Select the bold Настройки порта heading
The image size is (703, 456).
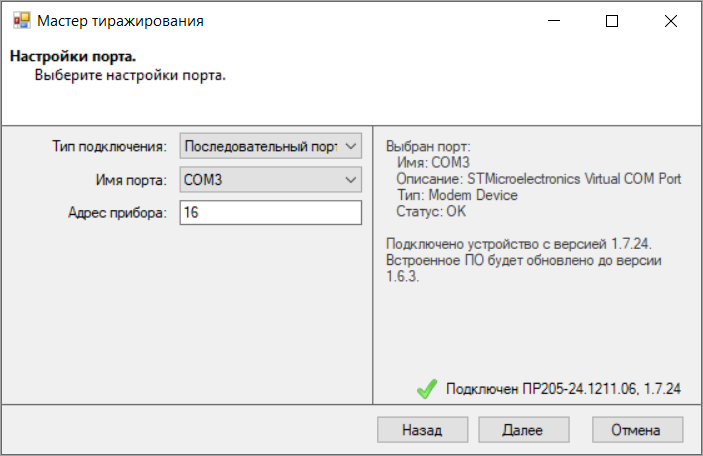[73, 57]
